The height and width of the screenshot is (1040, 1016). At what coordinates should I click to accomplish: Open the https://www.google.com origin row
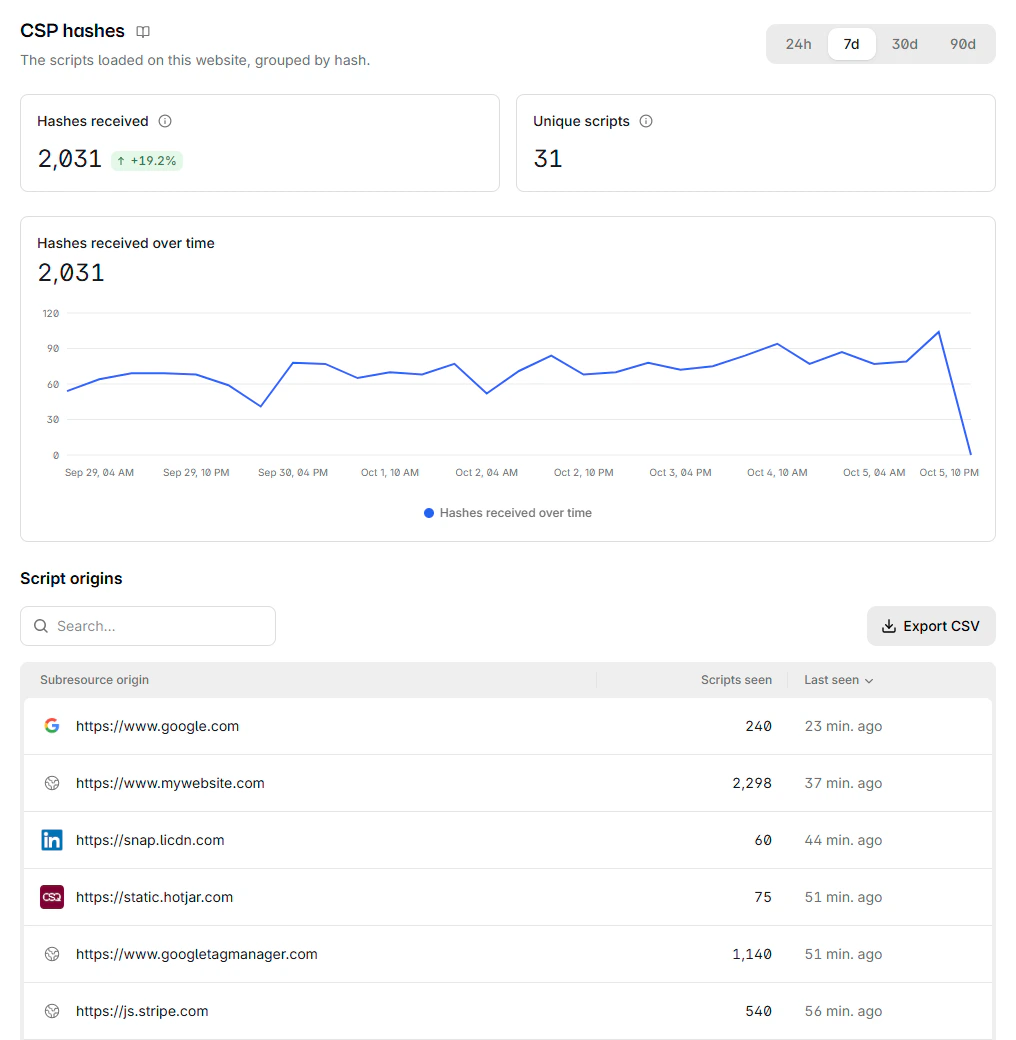click(x=508, y=726)
